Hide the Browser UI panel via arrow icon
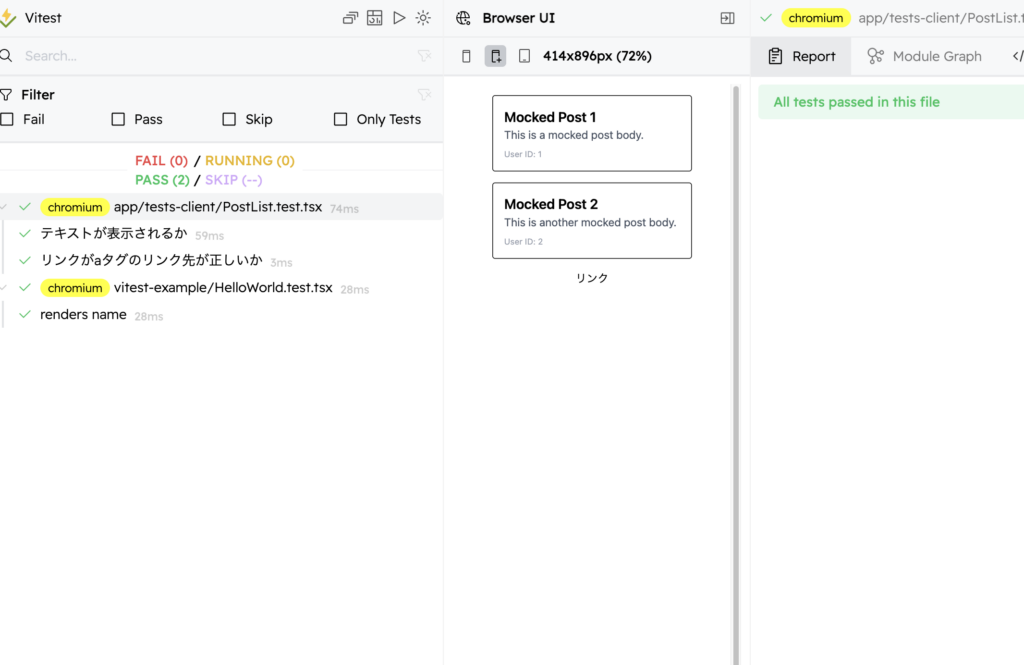 pyautogui.click(x=727, y=18)
